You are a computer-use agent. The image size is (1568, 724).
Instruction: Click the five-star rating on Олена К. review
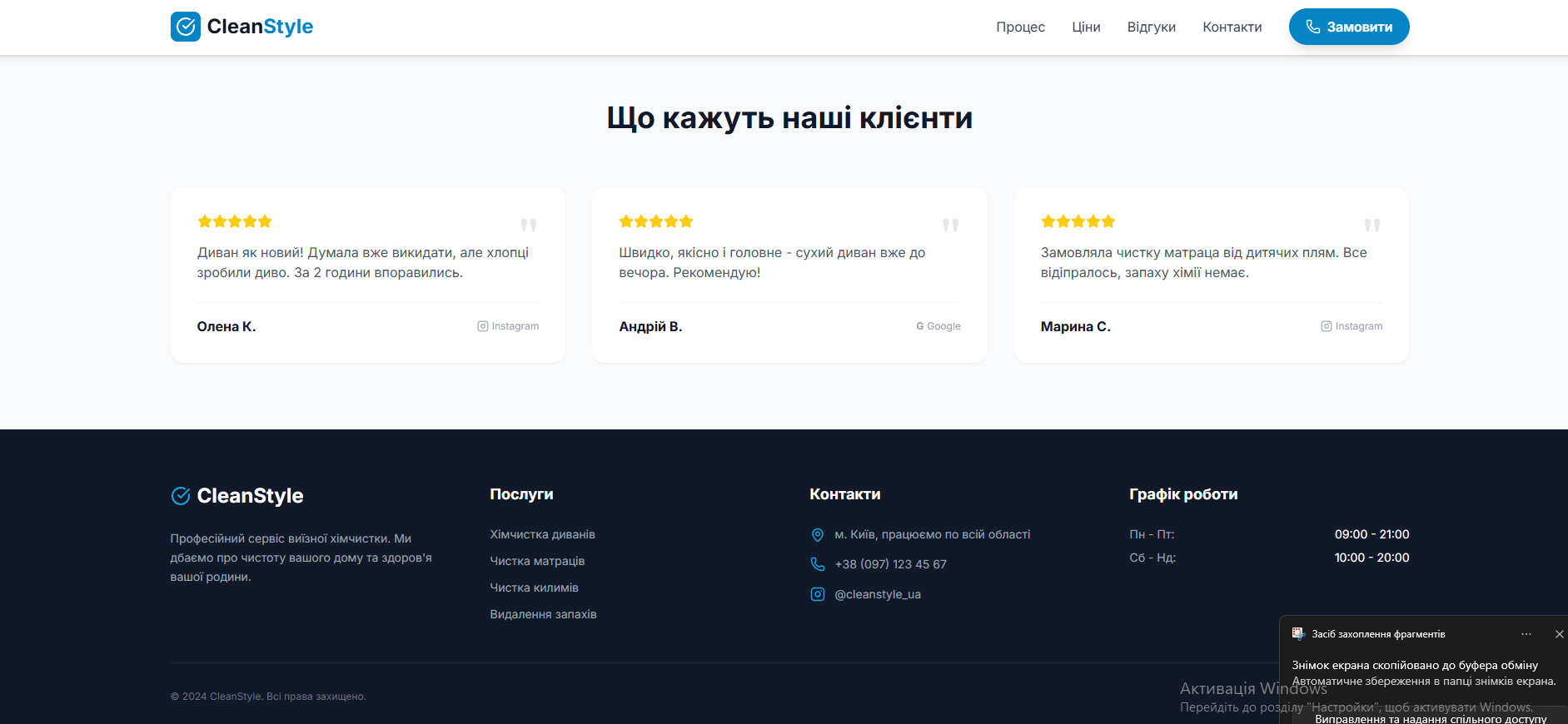(x=235, y=221)
